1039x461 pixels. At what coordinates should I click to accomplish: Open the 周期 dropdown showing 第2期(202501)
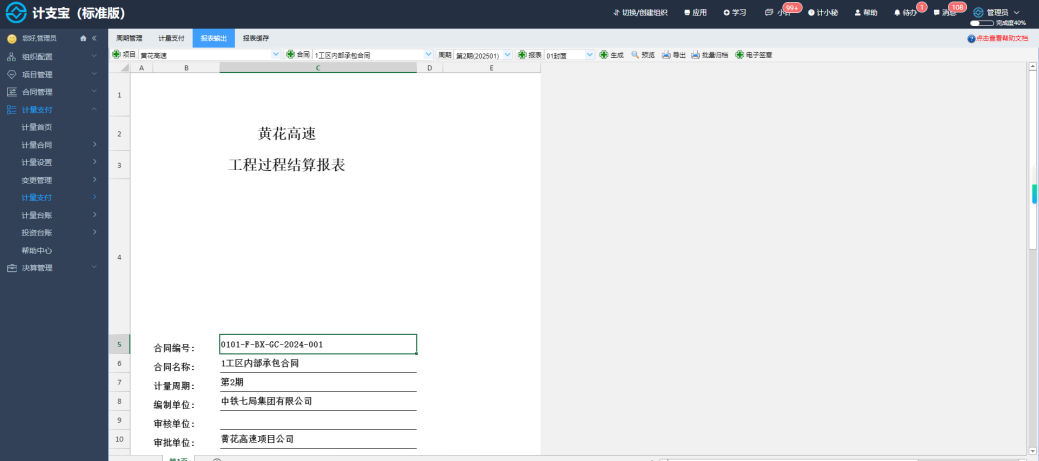pos(483,55)
